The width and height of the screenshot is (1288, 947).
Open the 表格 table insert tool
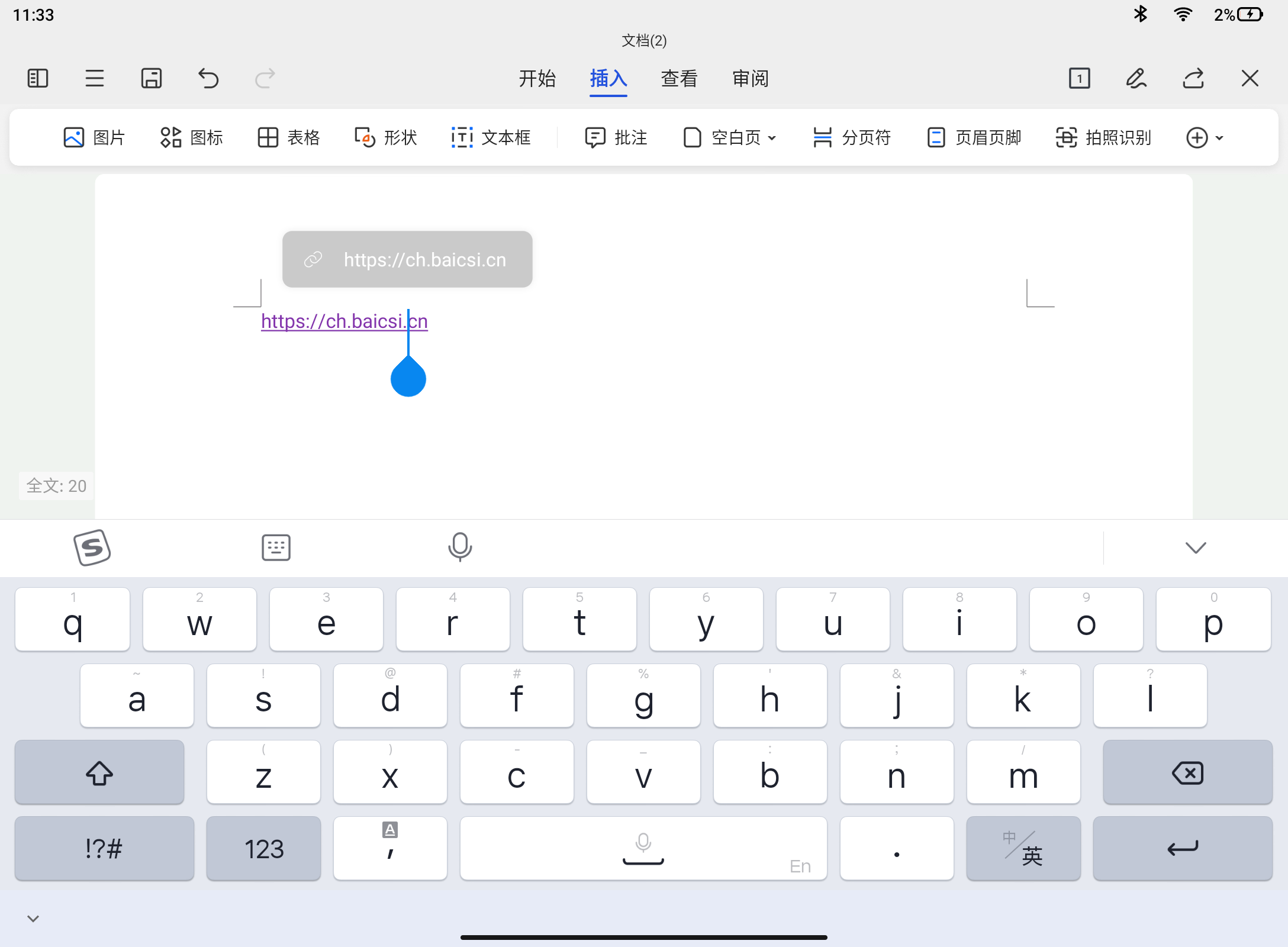pyautogui.click(x=289, y=137)
